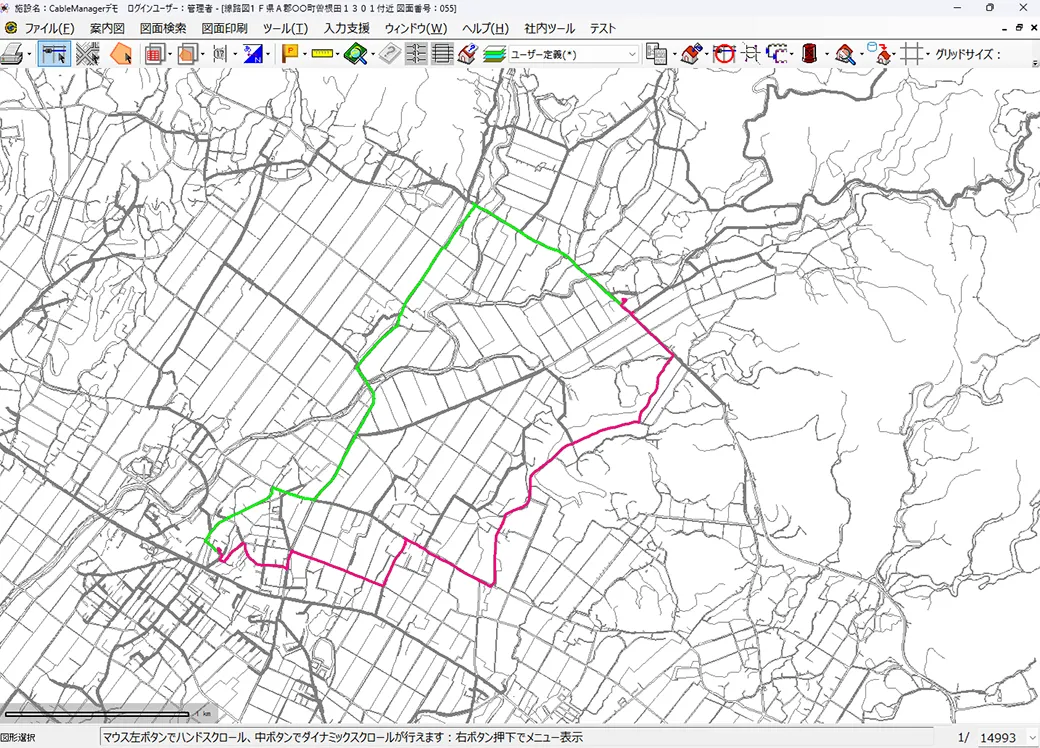
Task: Minimize the inner document window
Action: pyautogui.click(x=1005, y=28)
